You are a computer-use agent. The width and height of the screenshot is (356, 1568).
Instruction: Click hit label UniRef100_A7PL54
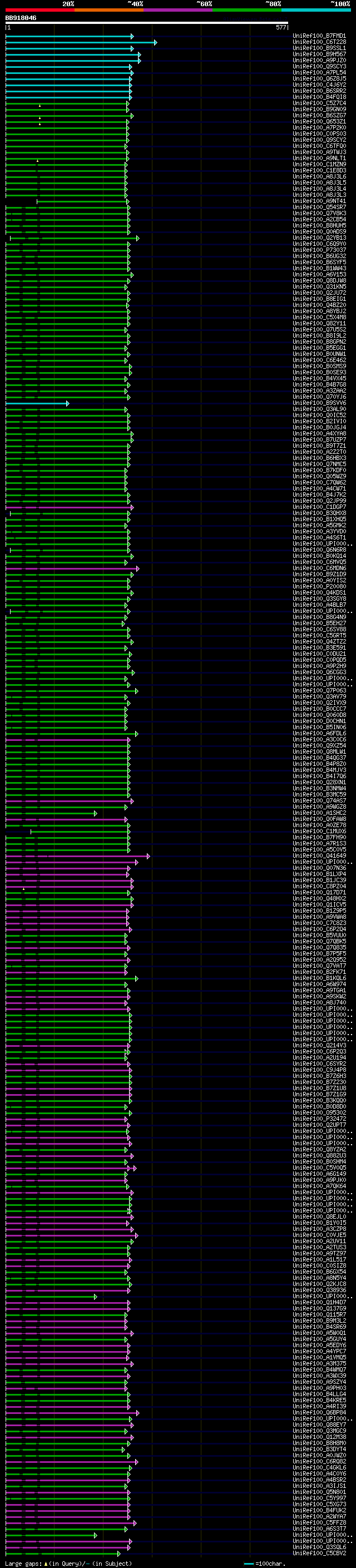pos(319,72)
